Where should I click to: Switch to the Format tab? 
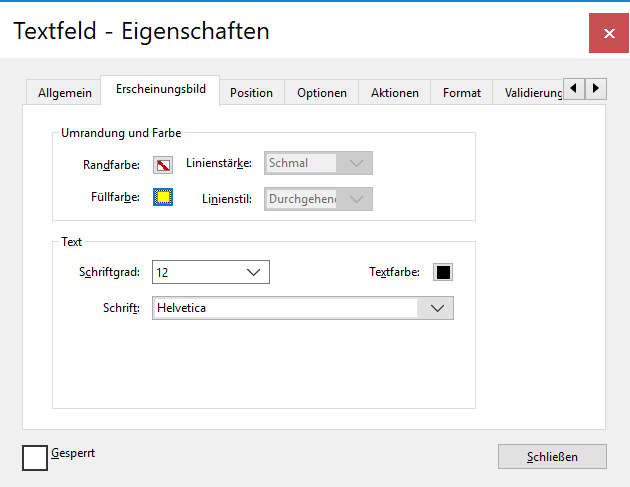(x=462, y=92)
